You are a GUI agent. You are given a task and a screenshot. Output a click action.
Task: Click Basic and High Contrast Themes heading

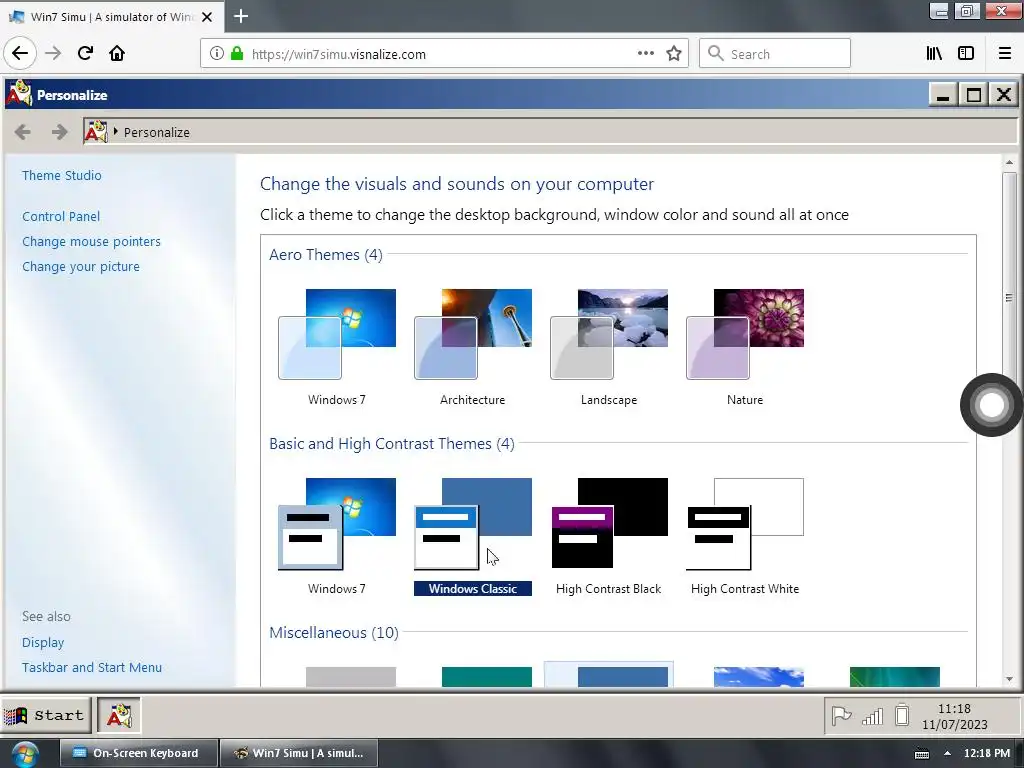[x=392, y=444]
